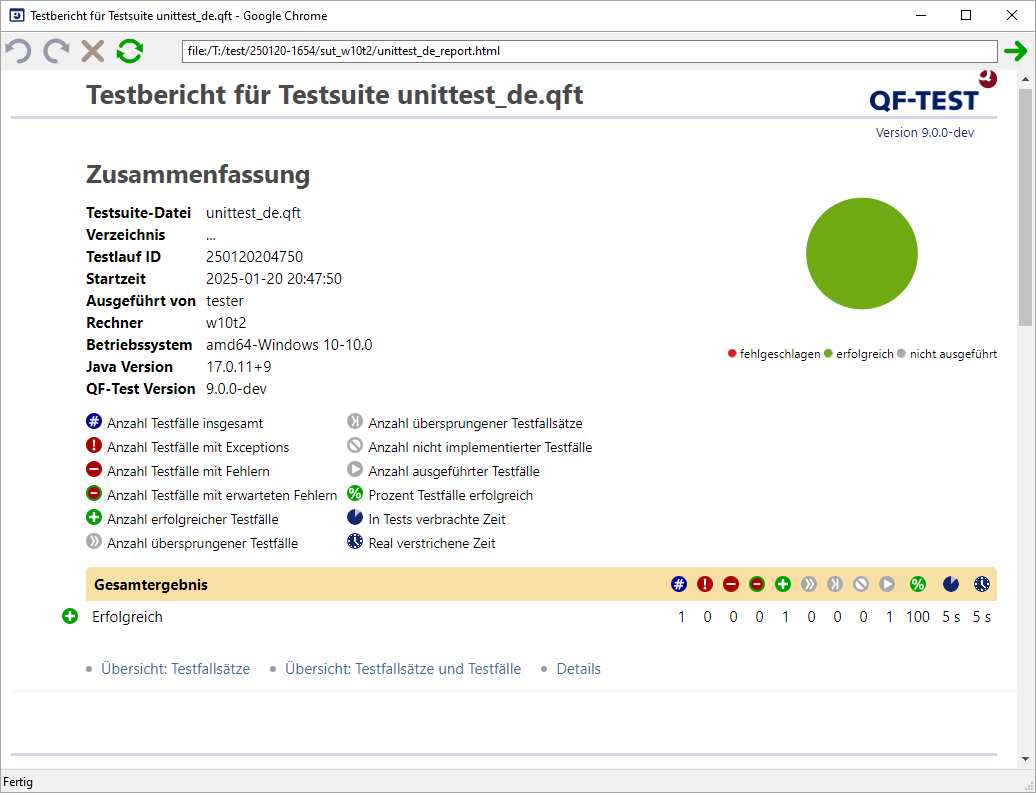This screenshot has width=1036, height=793.
Task: Click green plus icon beside Erfolgreich
Action: click(x=70, y=617)
